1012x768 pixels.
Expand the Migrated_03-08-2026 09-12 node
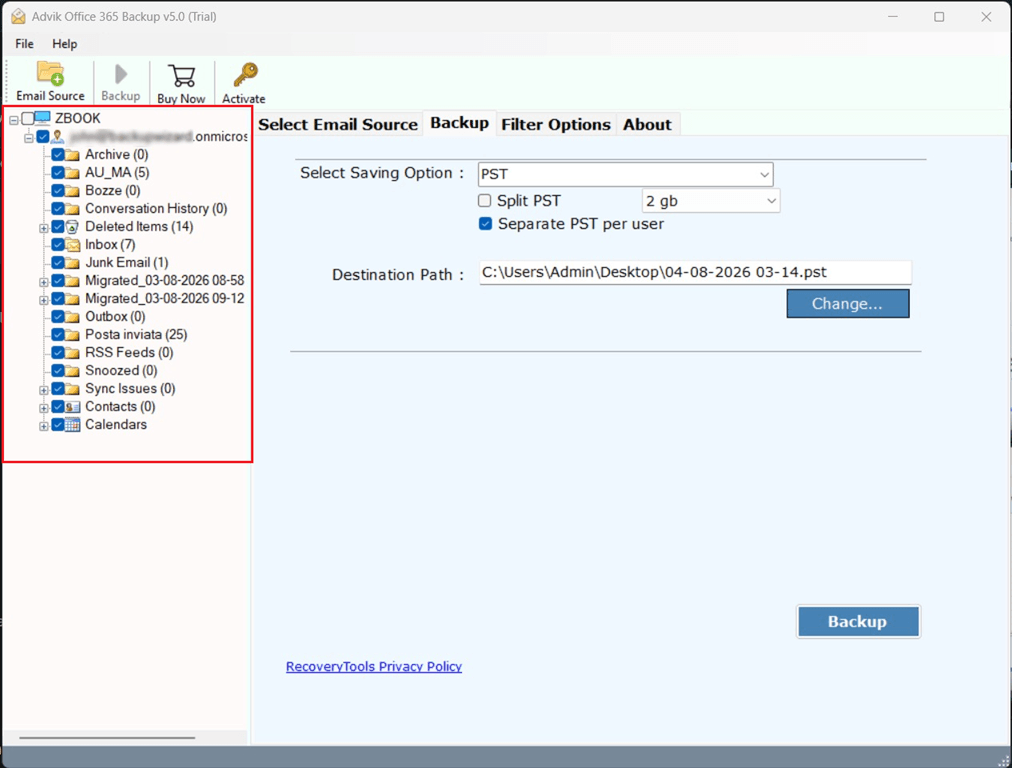tap(43, 300)
